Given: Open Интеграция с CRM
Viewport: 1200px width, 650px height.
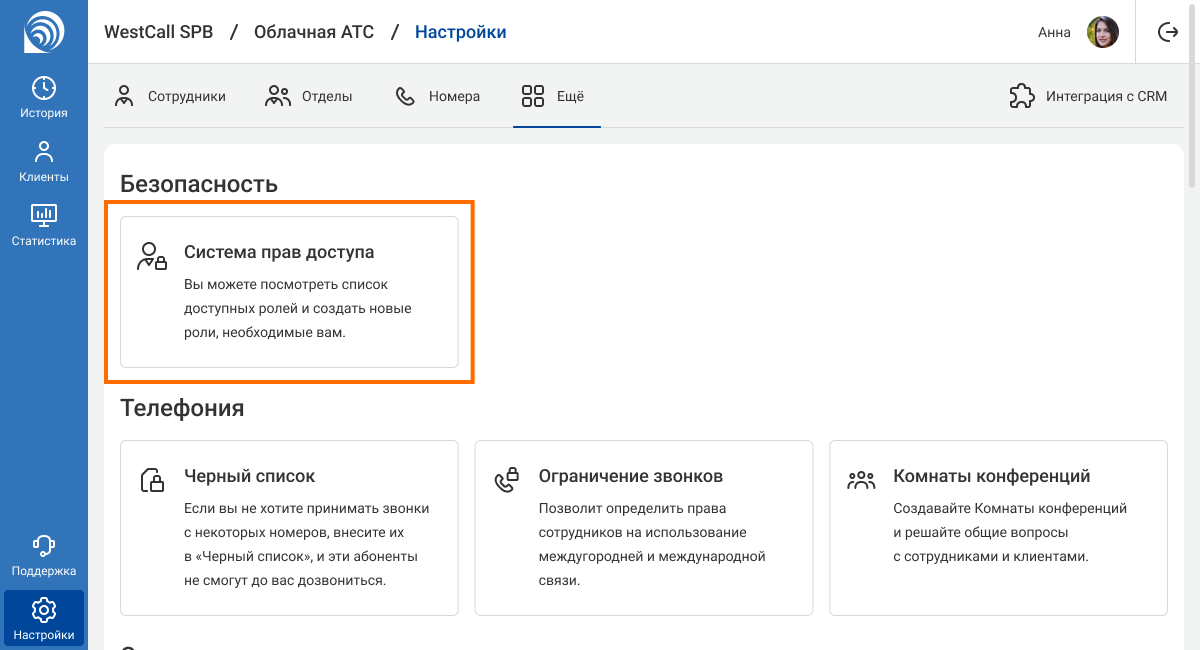Looking at the screenshot, I should [1088, 97].
